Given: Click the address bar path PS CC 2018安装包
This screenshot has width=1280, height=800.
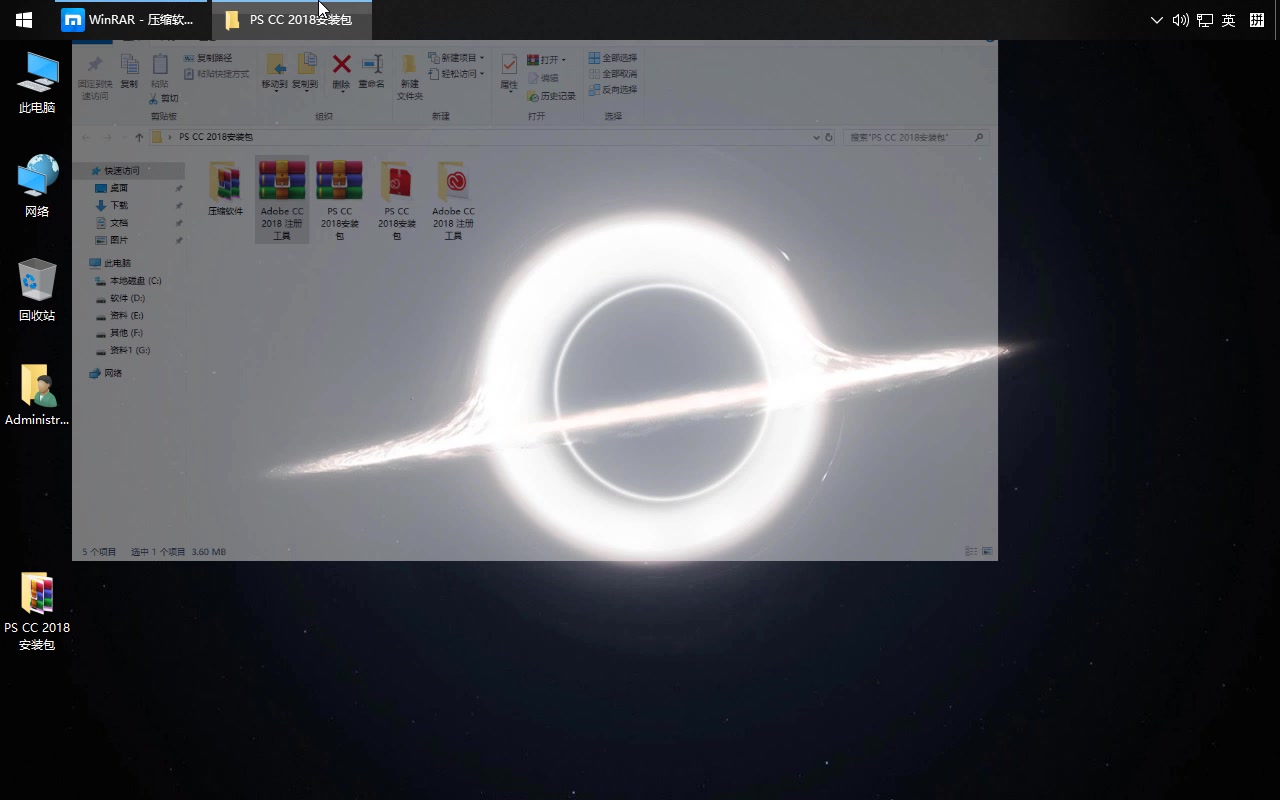Looking at the screenshot, I should click(x=216, y=137).
